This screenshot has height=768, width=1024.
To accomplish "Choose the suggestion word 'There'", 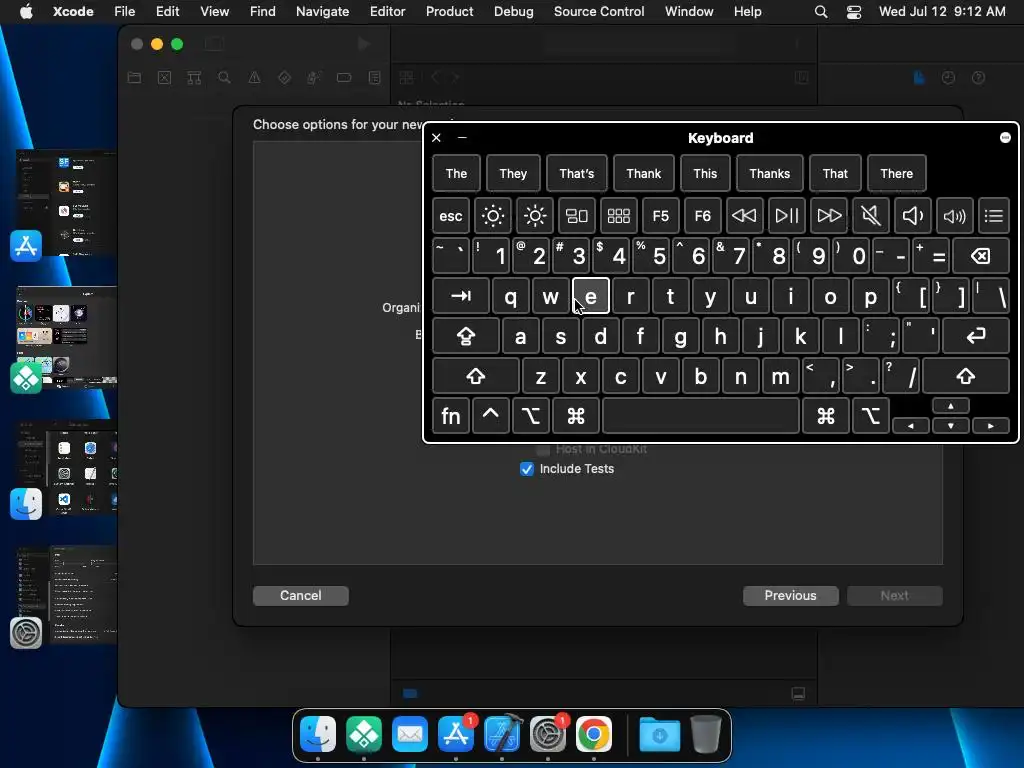I will (x=897, y=174).
